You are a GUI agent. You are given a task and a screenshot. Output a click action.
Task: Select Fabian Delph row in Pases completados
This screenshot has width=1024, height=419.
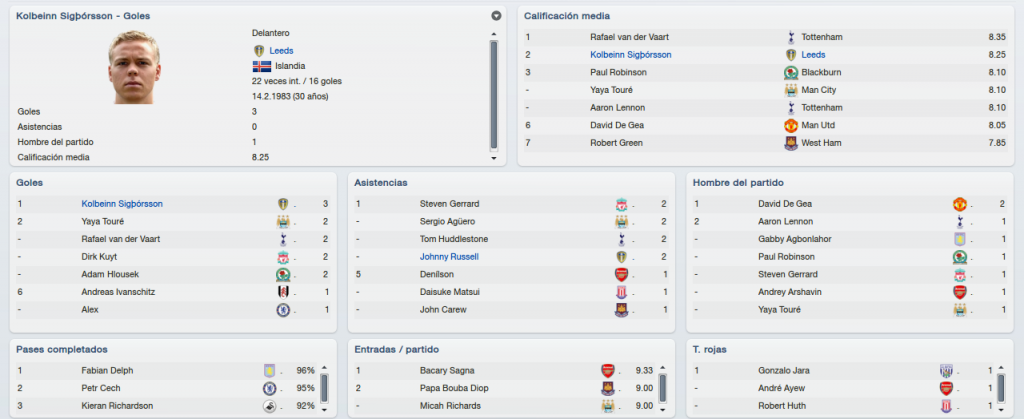coord(167,371)
